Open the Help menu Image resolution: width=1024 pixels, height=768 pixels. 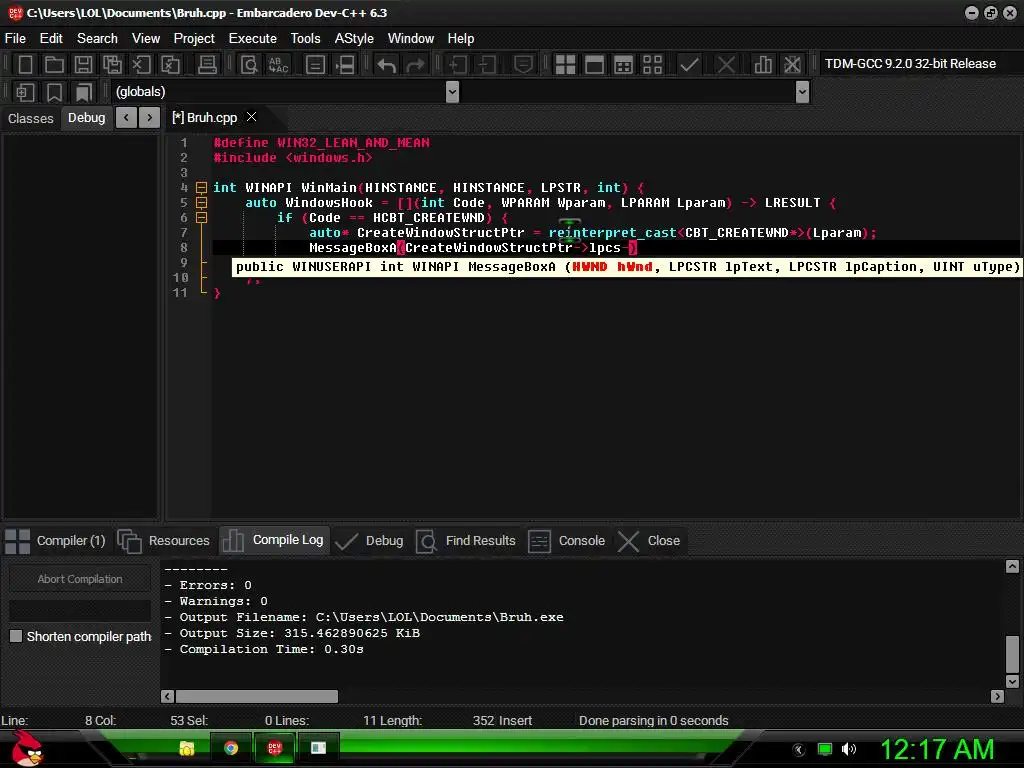(x=461, y=39)
